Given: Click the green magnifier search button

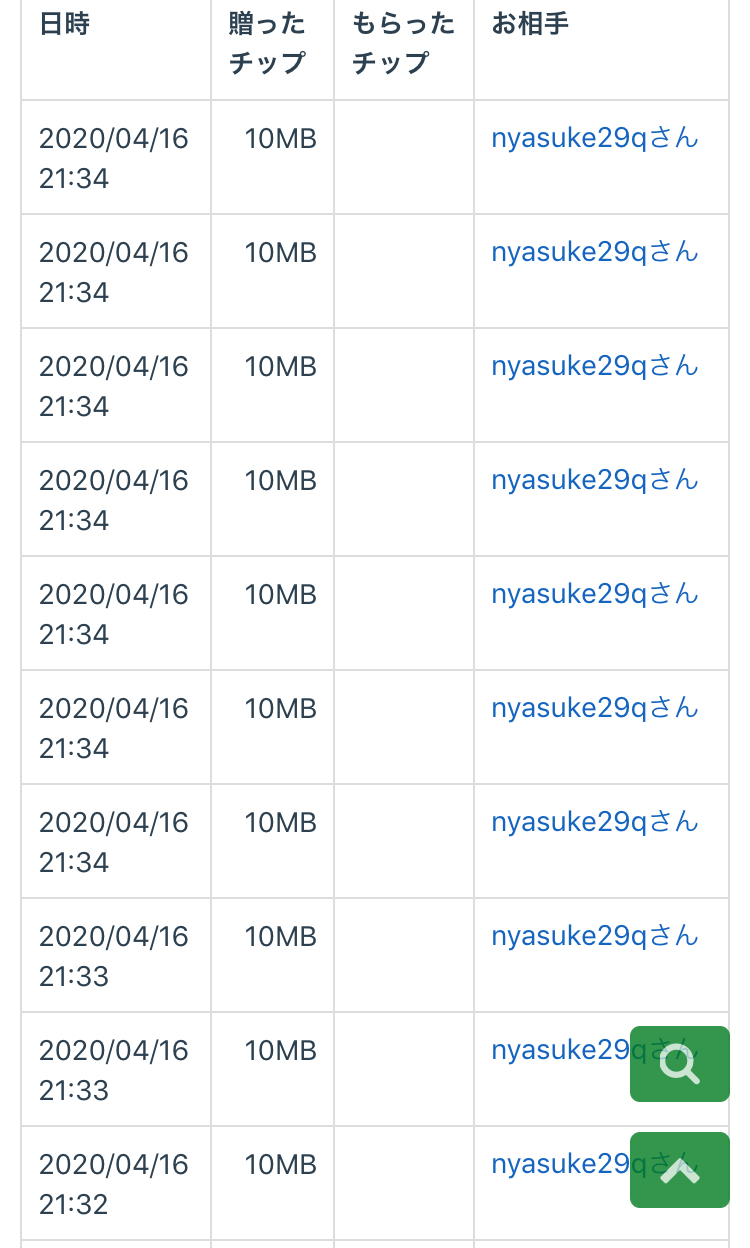Looking at the screenshot, I should pyautogui.click(x=680, y=1064).
